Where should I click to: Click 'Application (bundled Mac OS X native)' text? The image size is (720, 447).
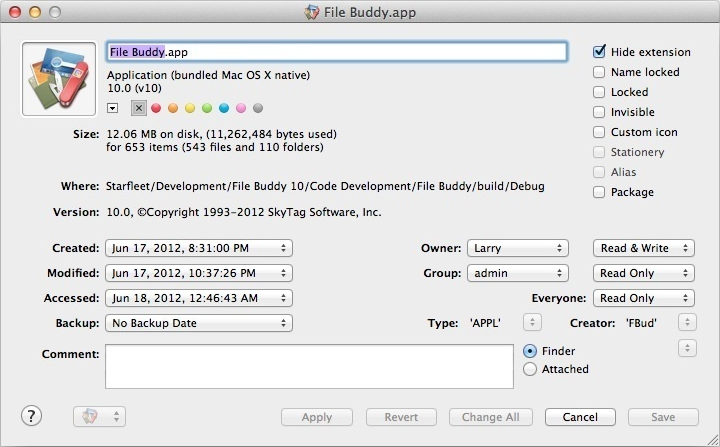(x=208, y=75)
